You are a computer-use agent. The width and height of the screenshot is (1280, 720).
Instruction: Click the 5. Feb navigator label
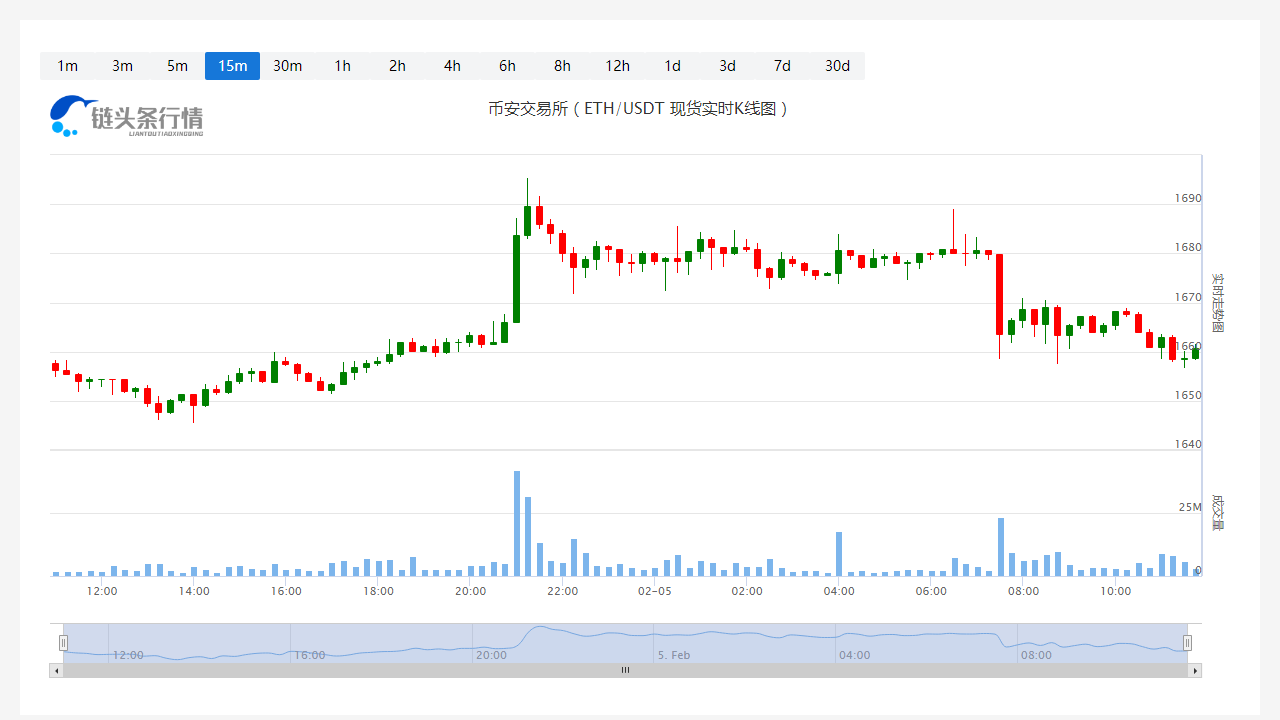coord(674,655)
